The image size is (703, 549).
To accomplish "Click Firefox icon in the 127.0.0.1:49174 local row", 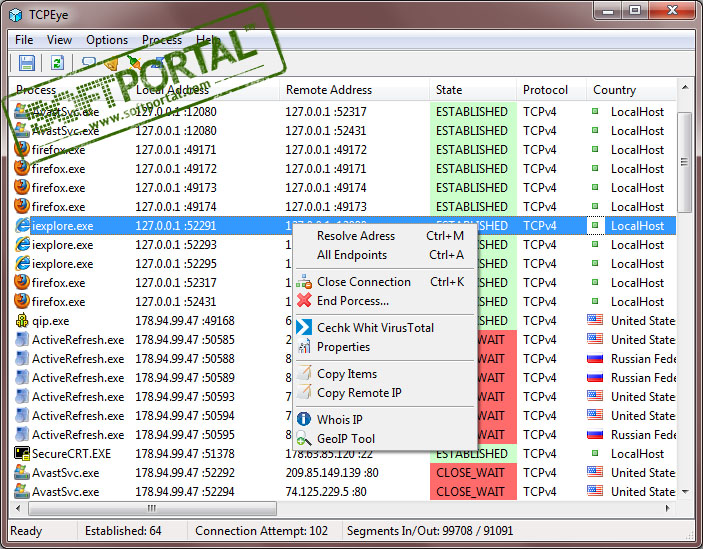I will [x=22, y=206].
